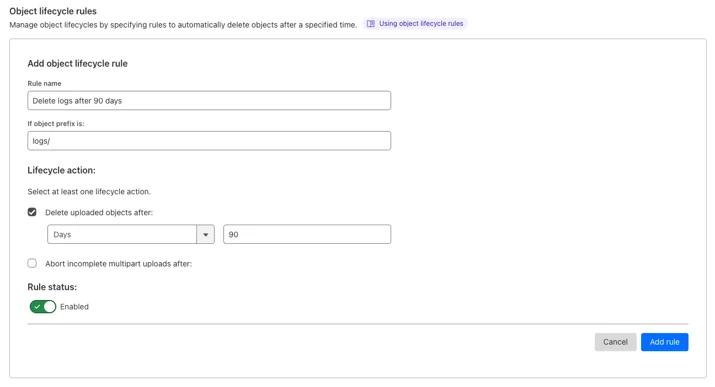Viewport: 715px width, 387px height.
Task: Click the Rule name label
Action: tap(44, 83)
